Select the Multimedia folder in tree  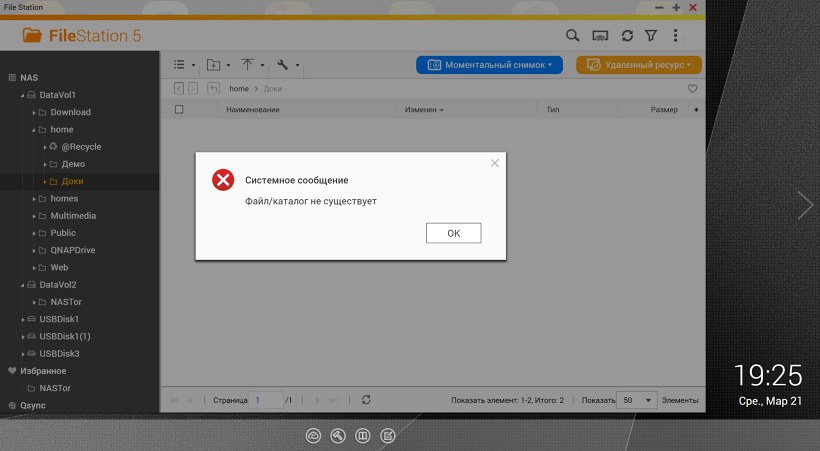click(x=73, y=216)
